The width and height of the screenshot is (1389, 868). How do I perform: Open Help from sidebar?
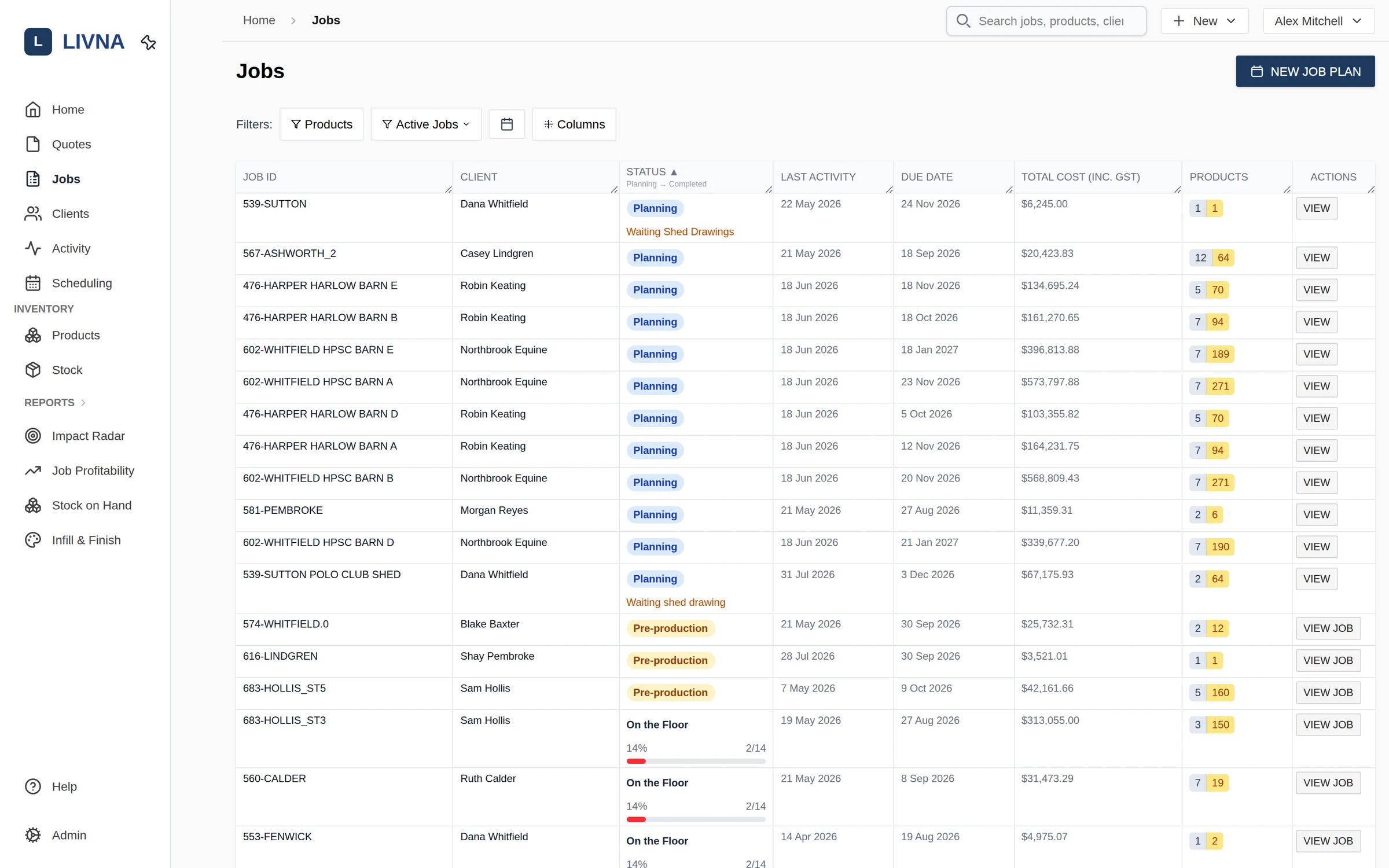[51, 786]
